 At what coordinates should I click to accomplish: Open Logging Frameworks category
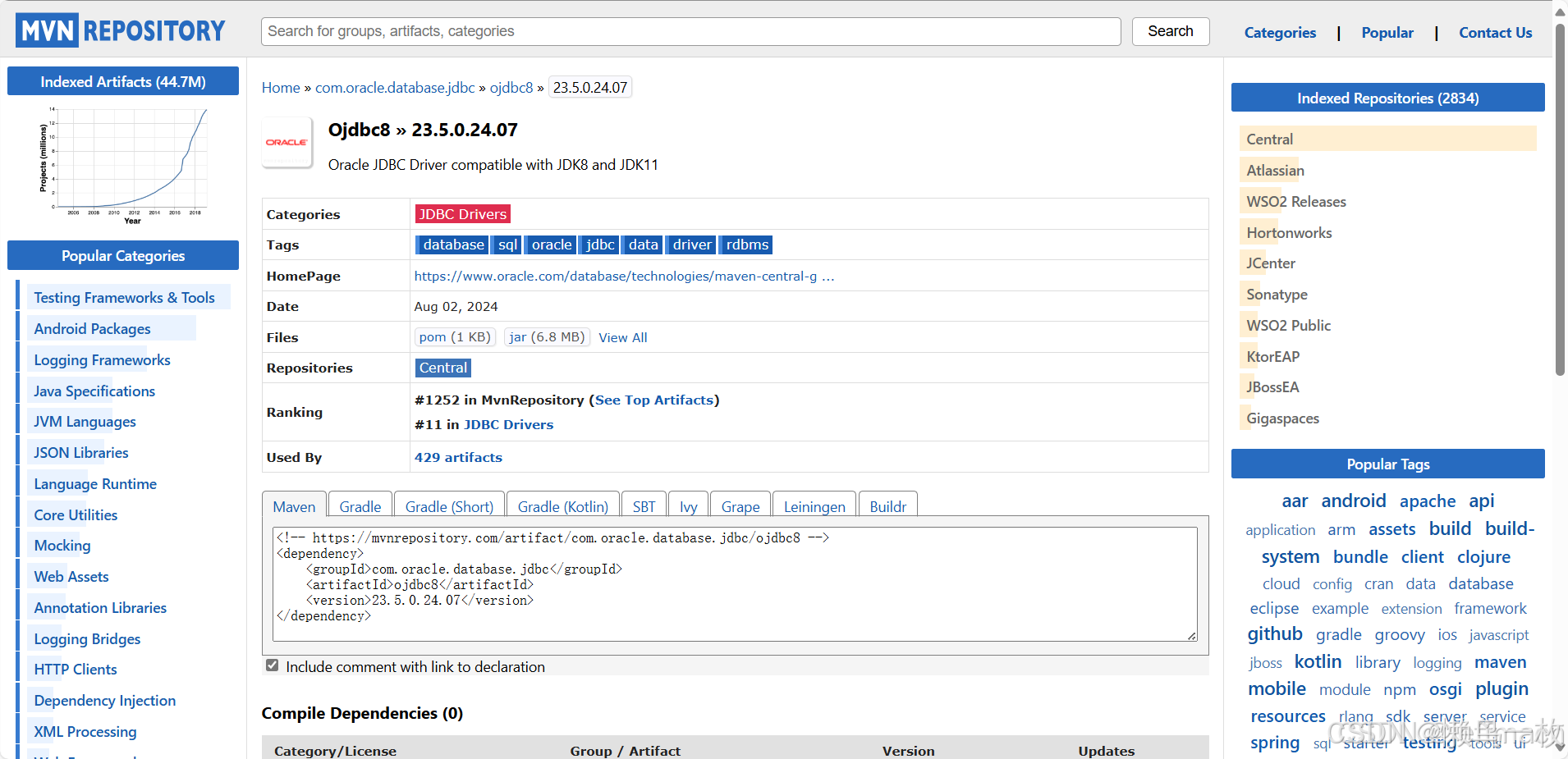103,360
